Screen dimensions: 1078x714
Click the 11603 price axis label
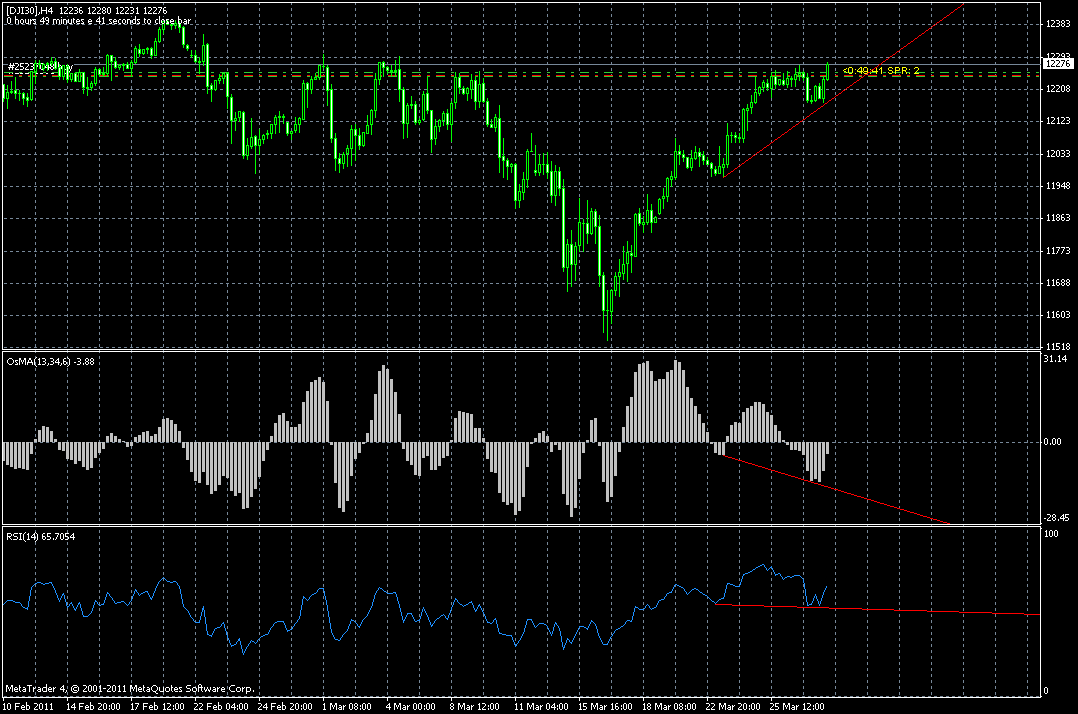coord(1057,315)
